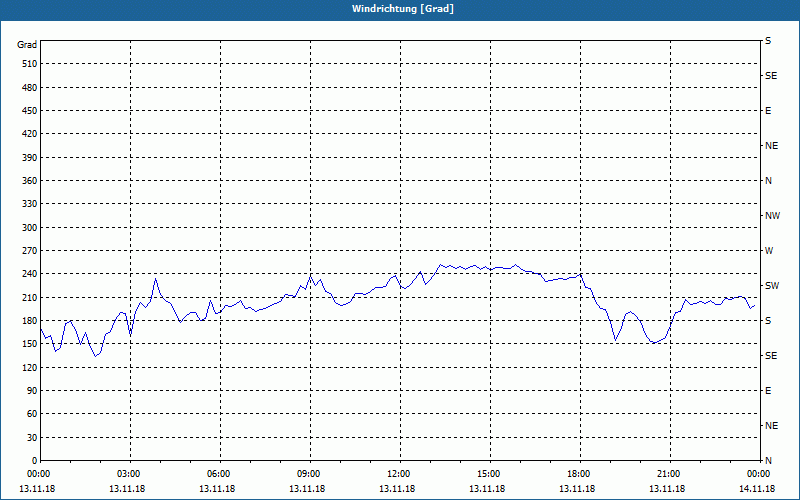Viewport: 800px width, 500px height.
Task: Click the SW compass label on the right axis
Action: 772,286
